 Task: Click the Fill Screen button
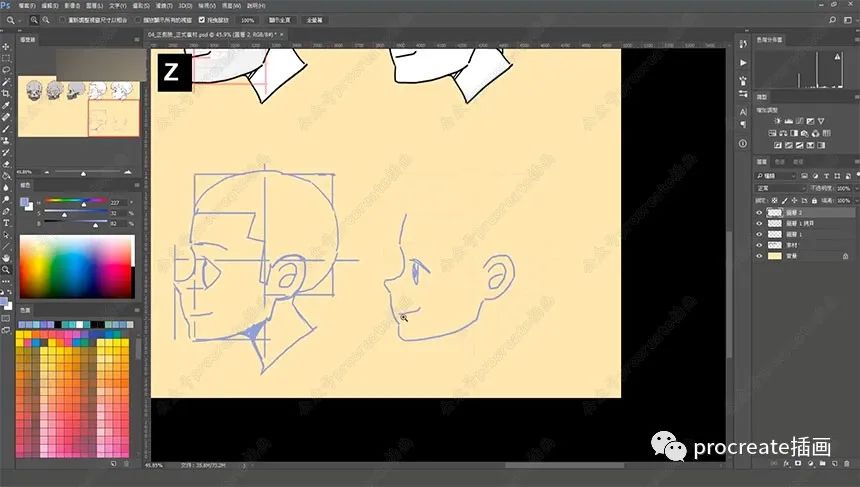(x=314, y=19)
